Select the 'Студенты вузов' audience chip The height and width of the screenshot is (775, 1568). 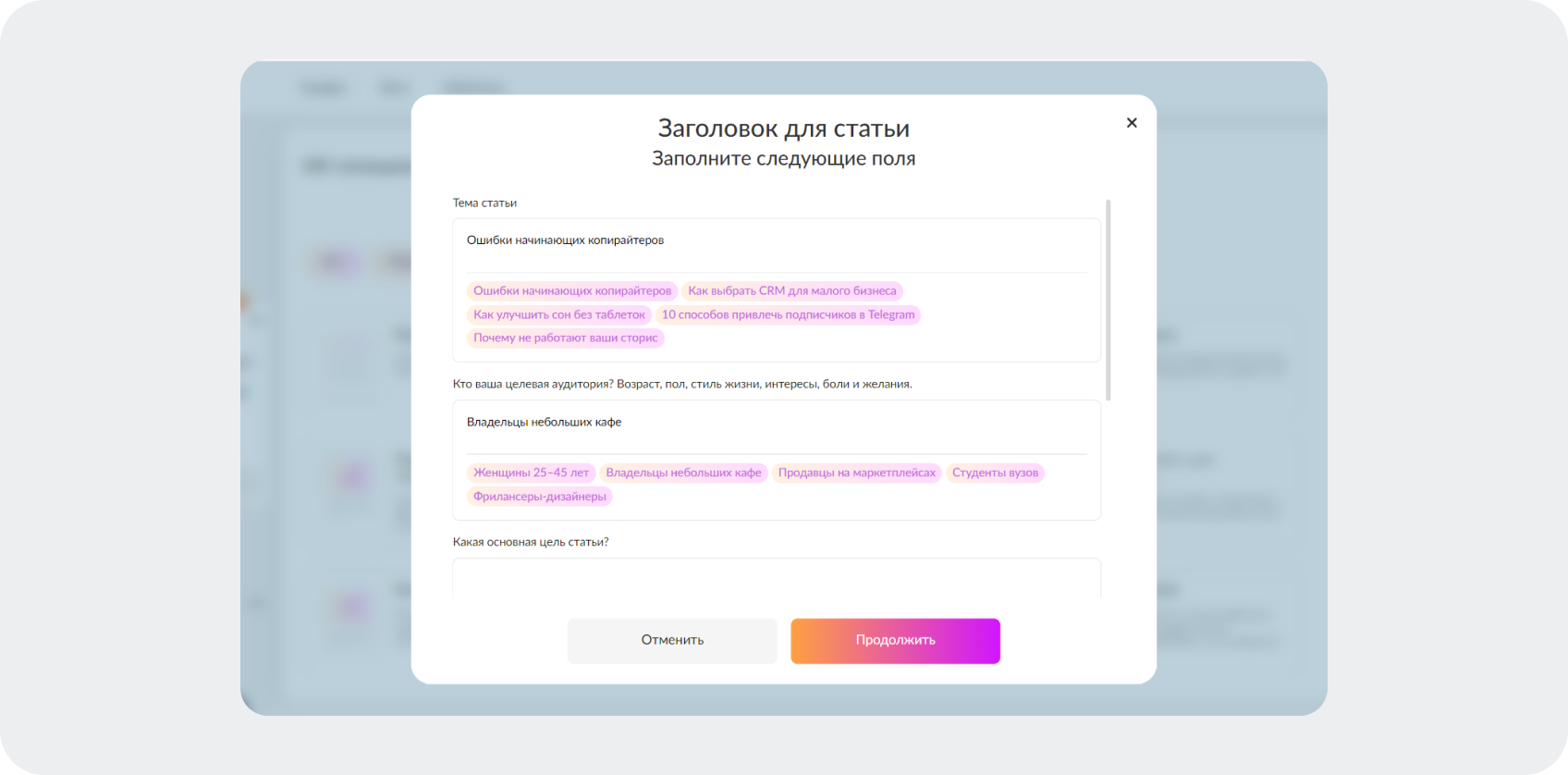pos(995,473)
